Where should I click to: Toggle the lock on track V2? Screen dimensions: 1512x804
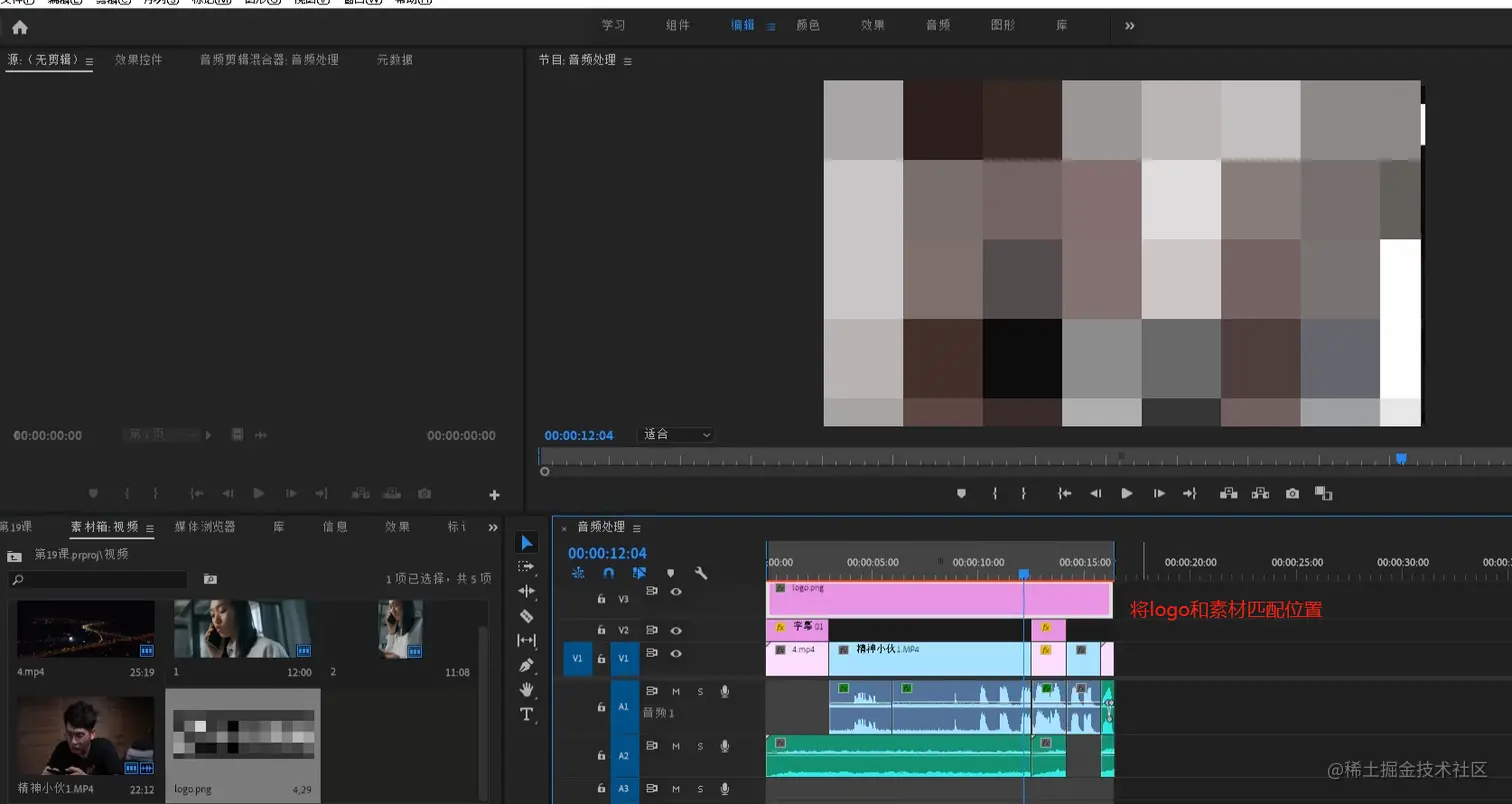click(601, 630)
